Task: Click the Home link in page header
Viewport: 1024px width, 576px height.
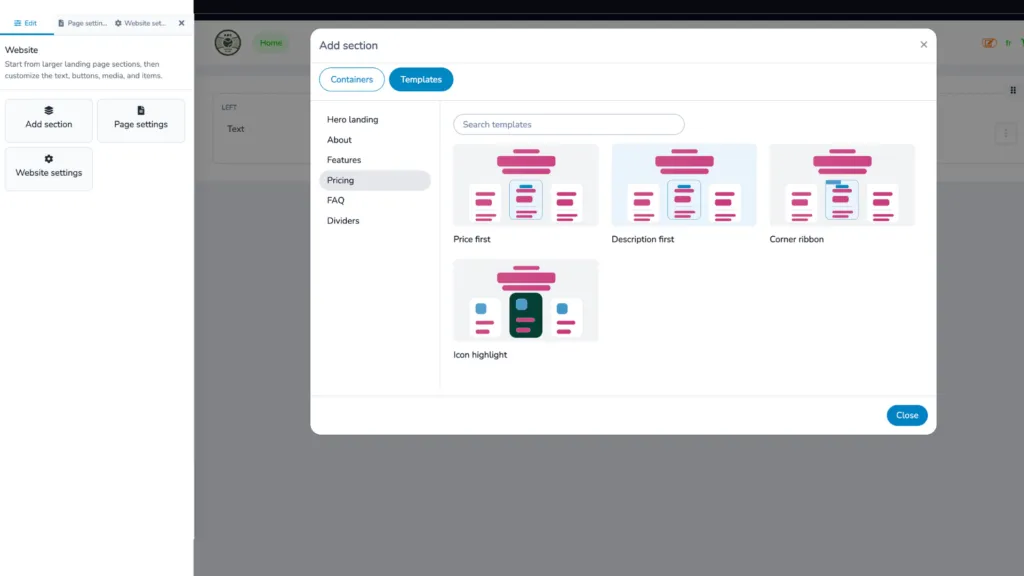Action: pos(271,43)
